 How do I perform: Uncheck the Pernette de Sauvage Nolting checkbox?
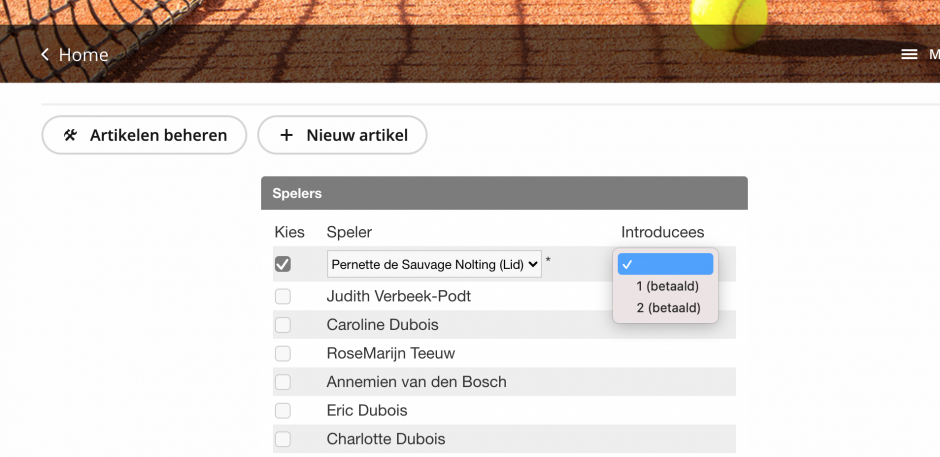(283, 264)
